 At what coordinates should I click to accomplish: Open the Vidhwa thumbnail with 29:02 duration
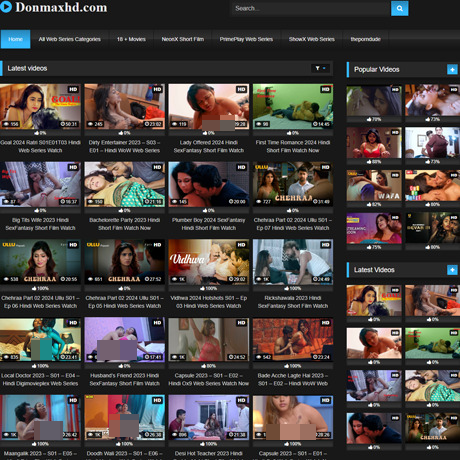tap(209, 262)
